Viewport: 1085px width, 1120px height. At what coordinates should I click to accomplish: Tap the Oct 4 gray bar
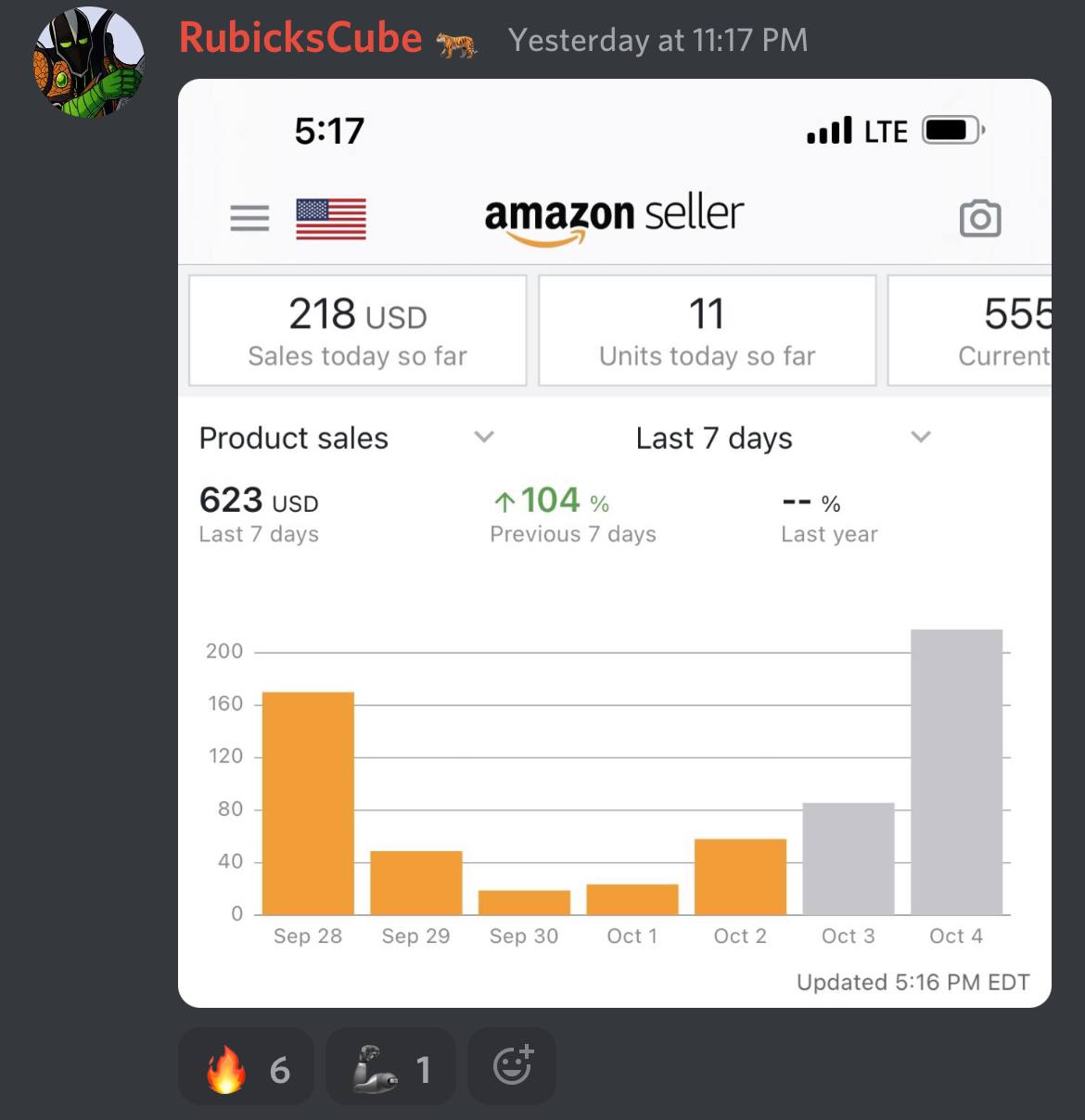[x=956, y=772]
